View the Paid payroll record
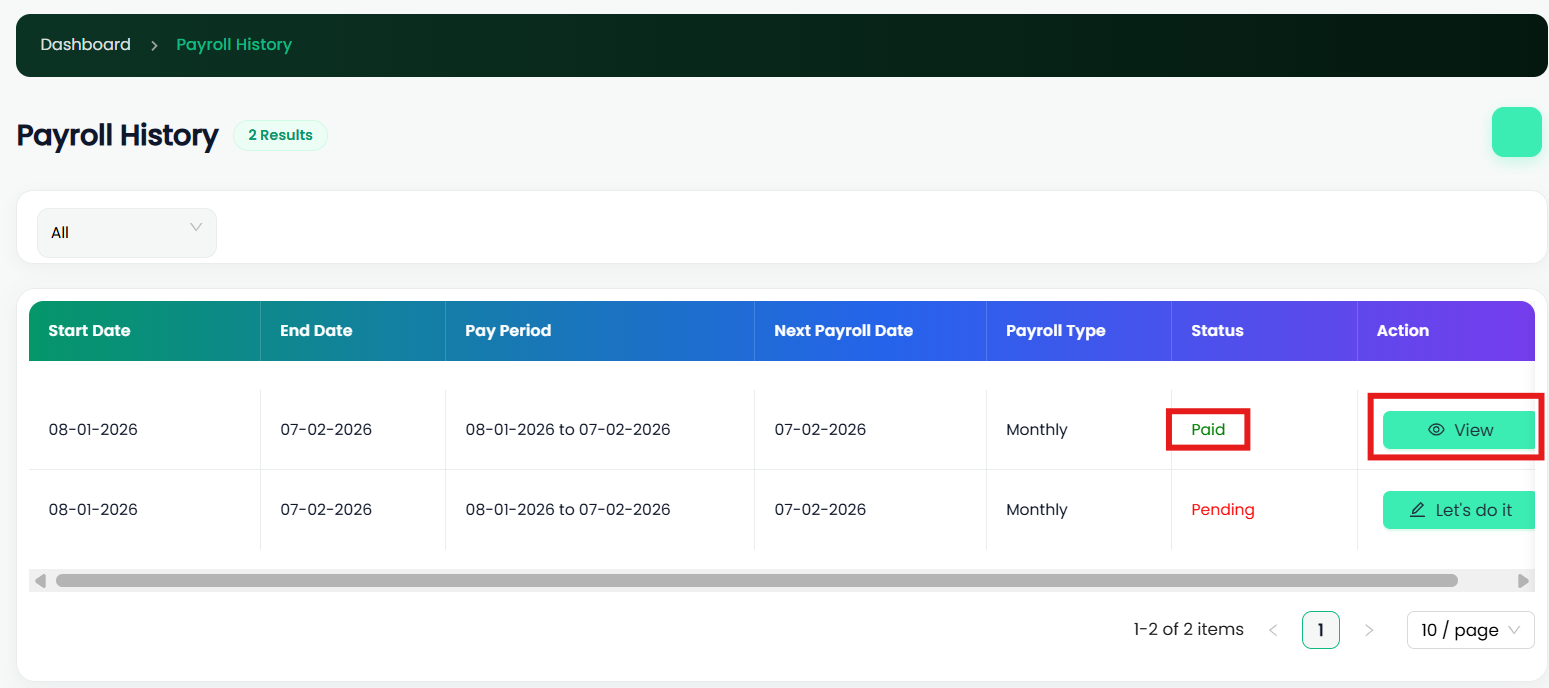Screen dimensions: 1549x688 (1459, 430)
